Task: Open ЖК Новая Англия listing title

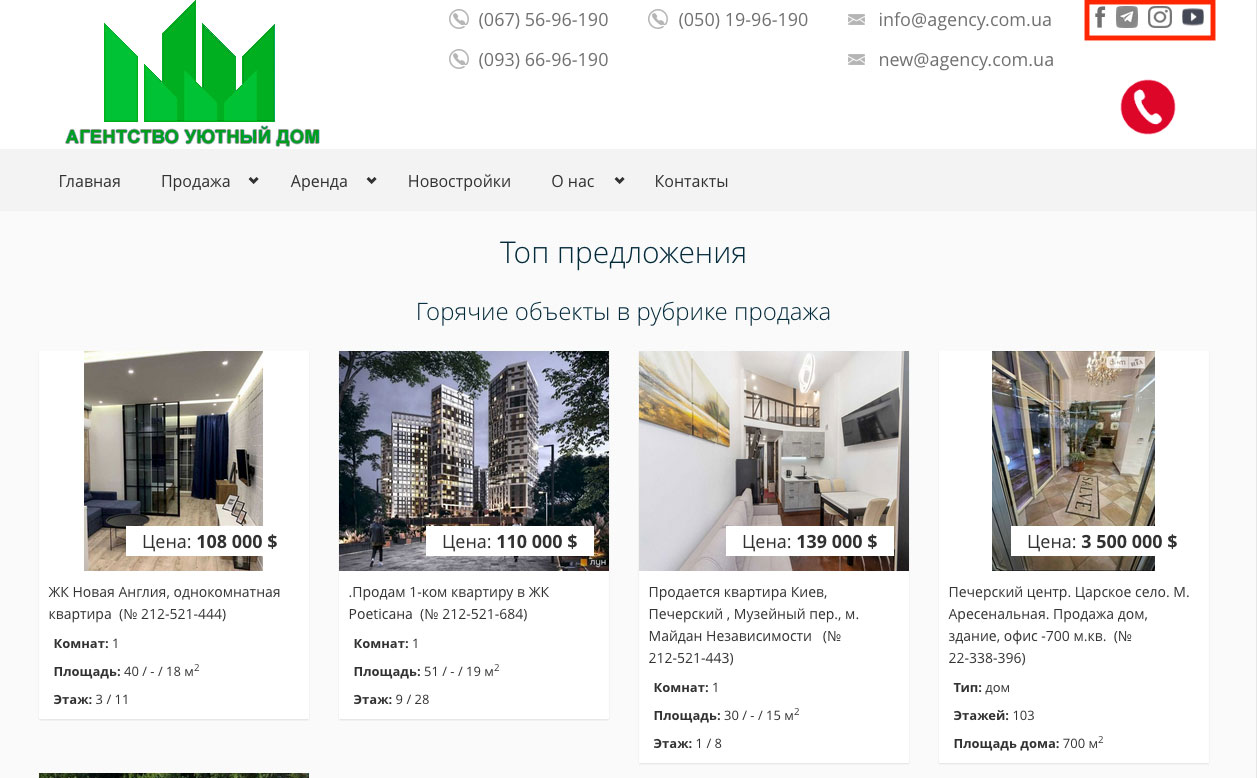Action: tap(164, 603)
